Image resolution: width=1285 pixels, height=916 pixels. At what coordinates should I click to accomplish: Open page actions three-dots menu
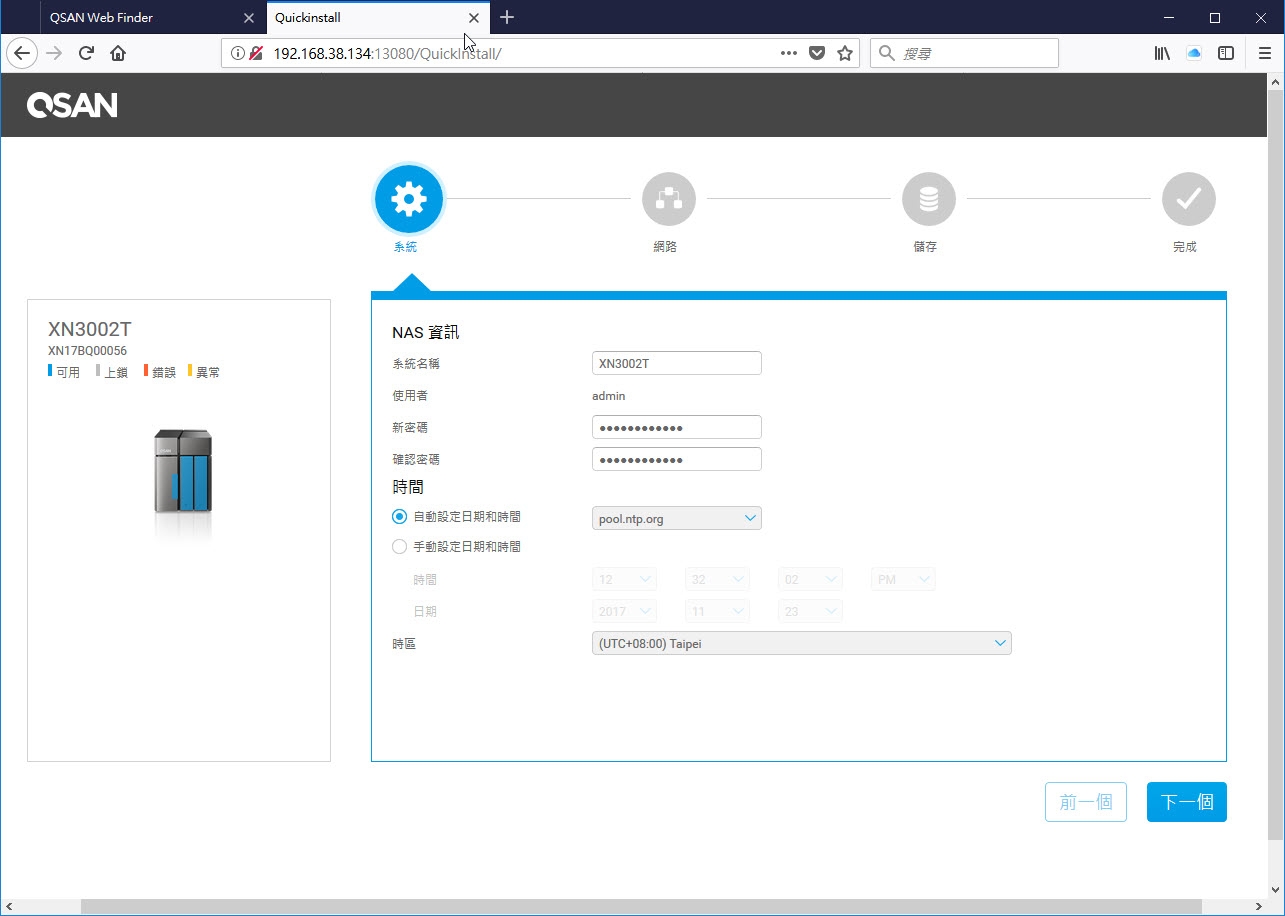789,53
